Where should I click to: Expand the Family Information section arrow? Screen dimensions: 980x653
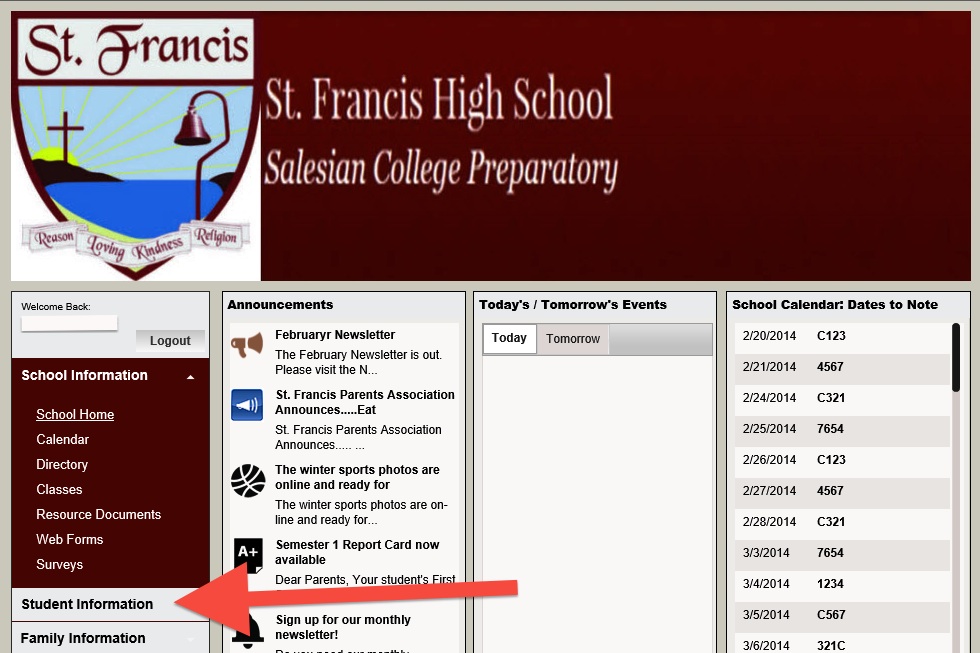(x=191, y=639)
